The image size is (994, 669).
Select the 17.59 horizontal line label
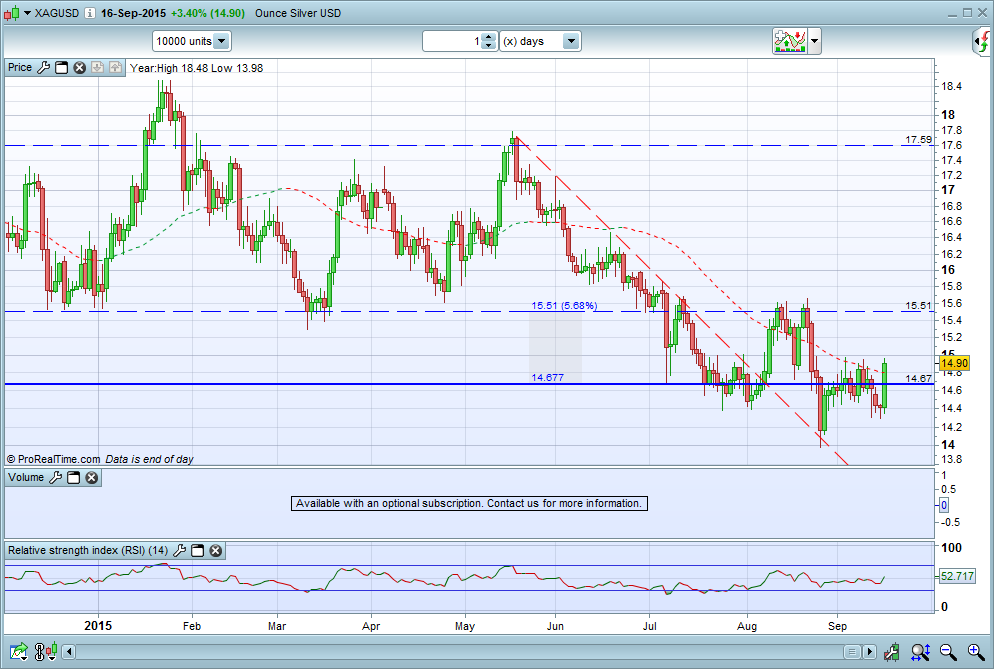918,140
